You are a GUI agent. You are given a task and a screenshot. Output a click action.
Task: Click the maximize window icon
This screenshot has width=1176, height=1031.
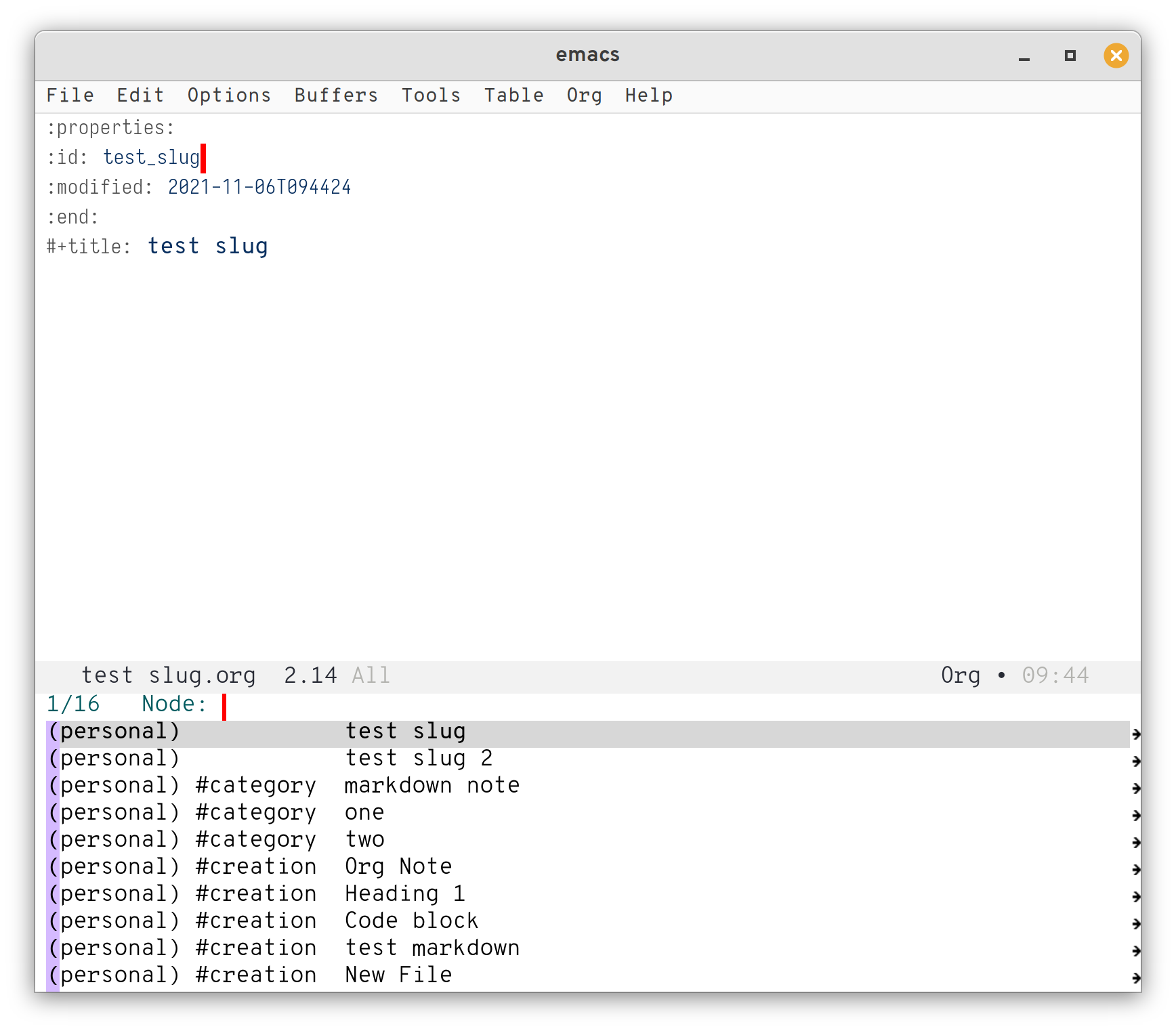point(1070,56)
